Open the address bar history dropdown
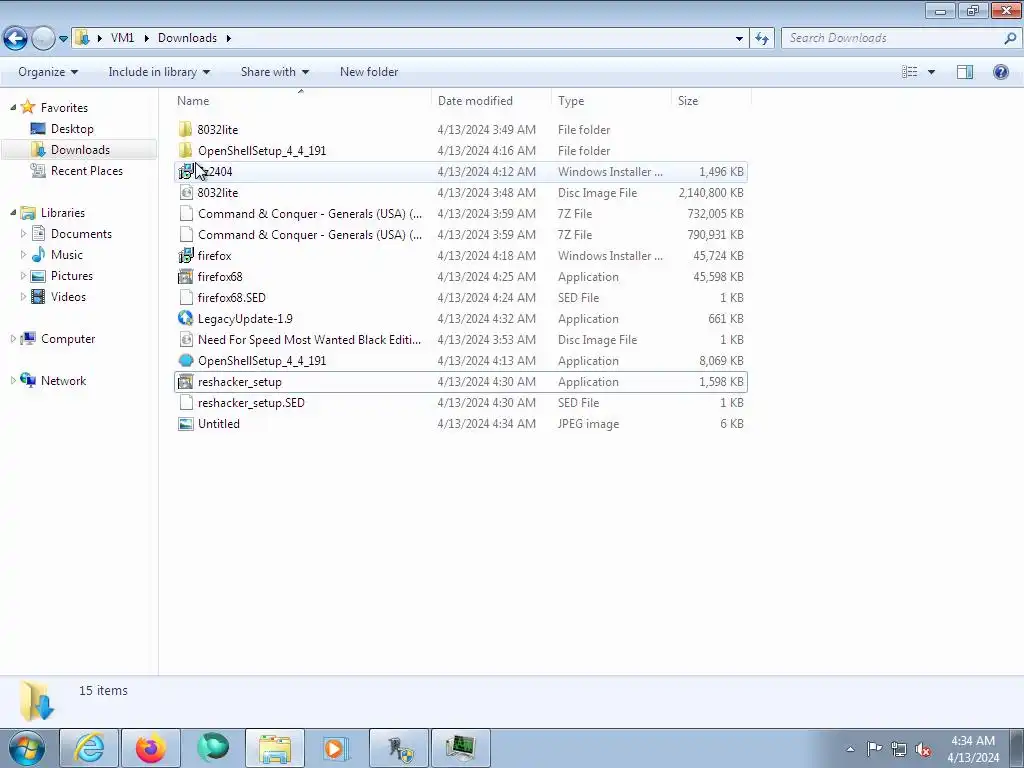Image resolution: width=1024 pixels, height=768 pixels. pos(739,39)
